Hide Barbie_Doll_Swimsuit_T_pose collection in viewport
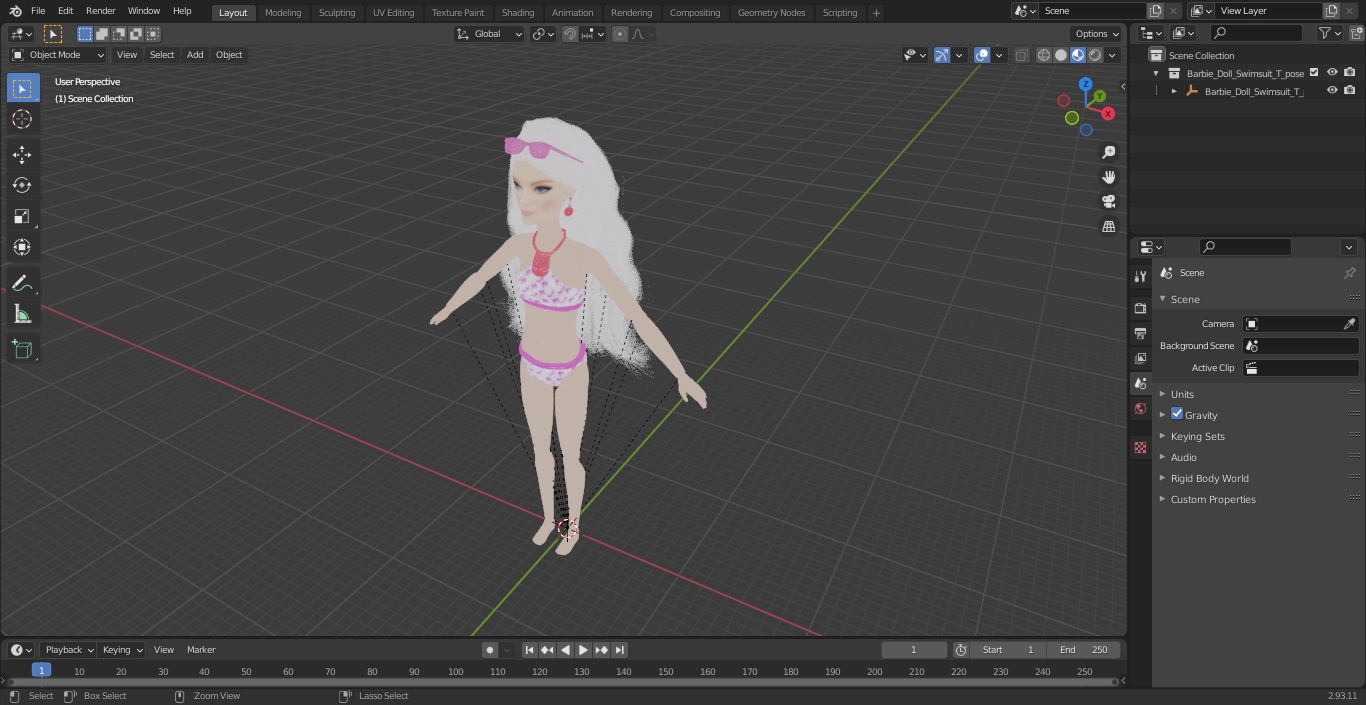This screenshot has height=705, width=1366. pos(1332,72)
